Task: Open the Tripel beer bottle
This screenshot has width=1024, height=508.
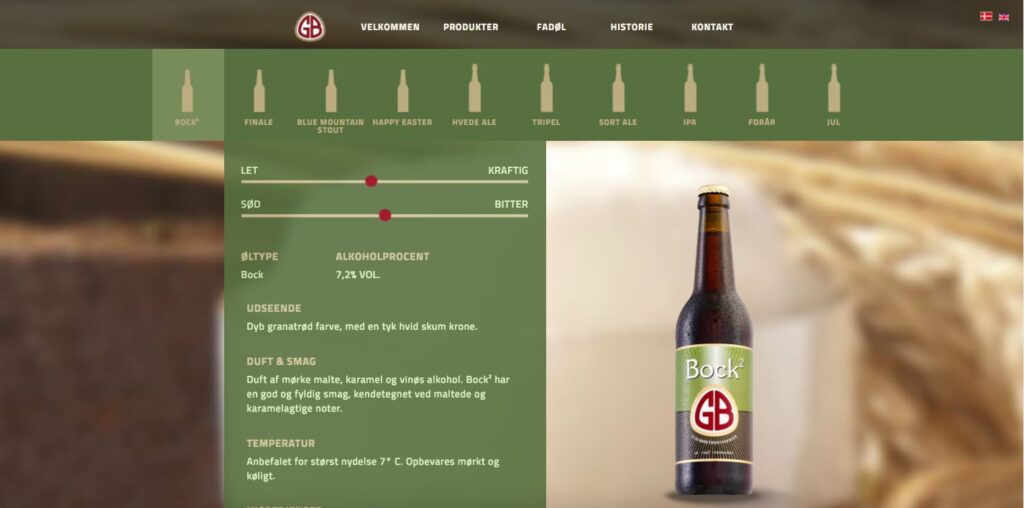Action: 547,88
